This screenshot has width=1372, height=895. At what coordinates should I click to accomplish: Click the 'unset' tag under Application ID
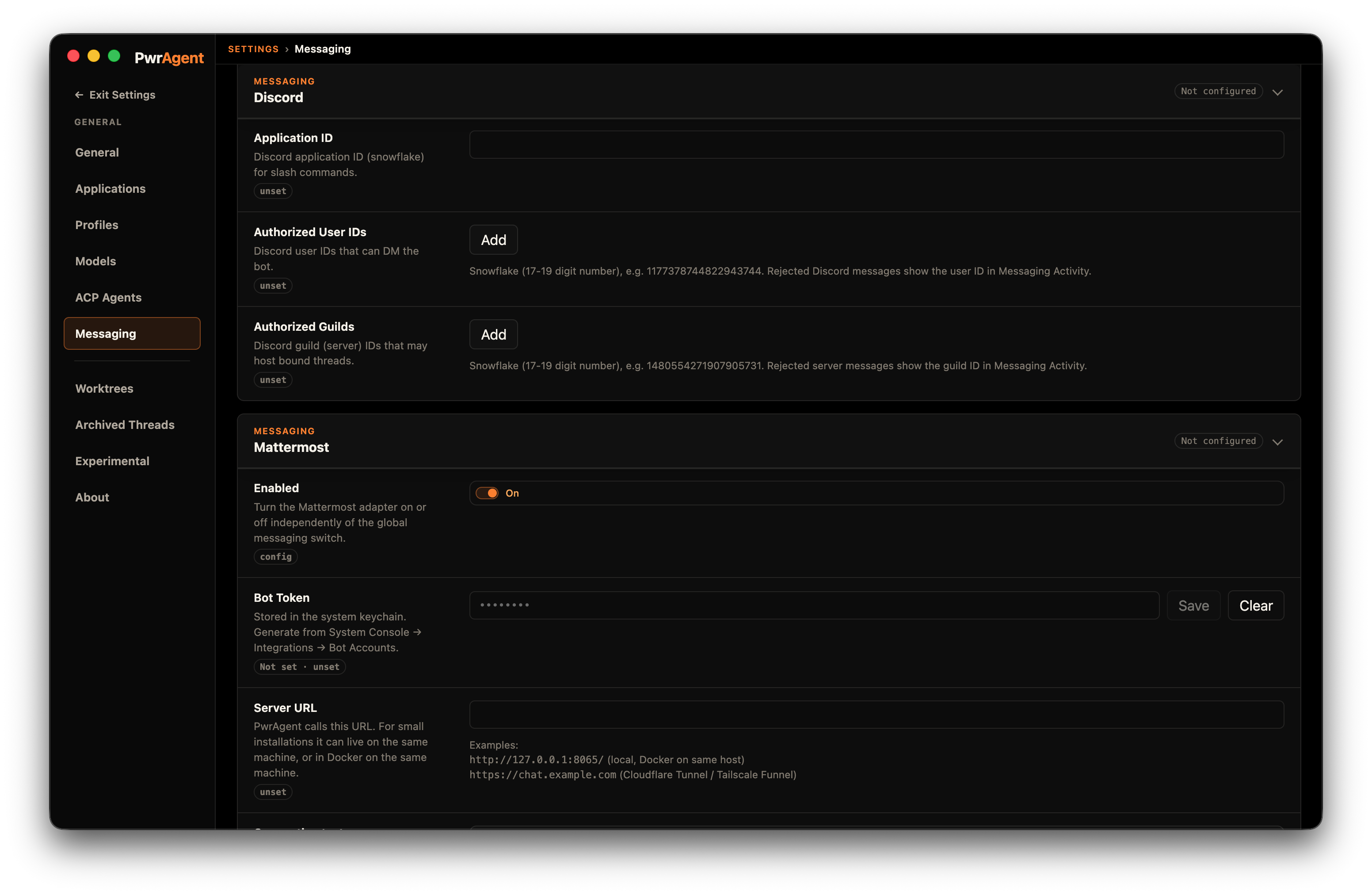tap(273, 191)
